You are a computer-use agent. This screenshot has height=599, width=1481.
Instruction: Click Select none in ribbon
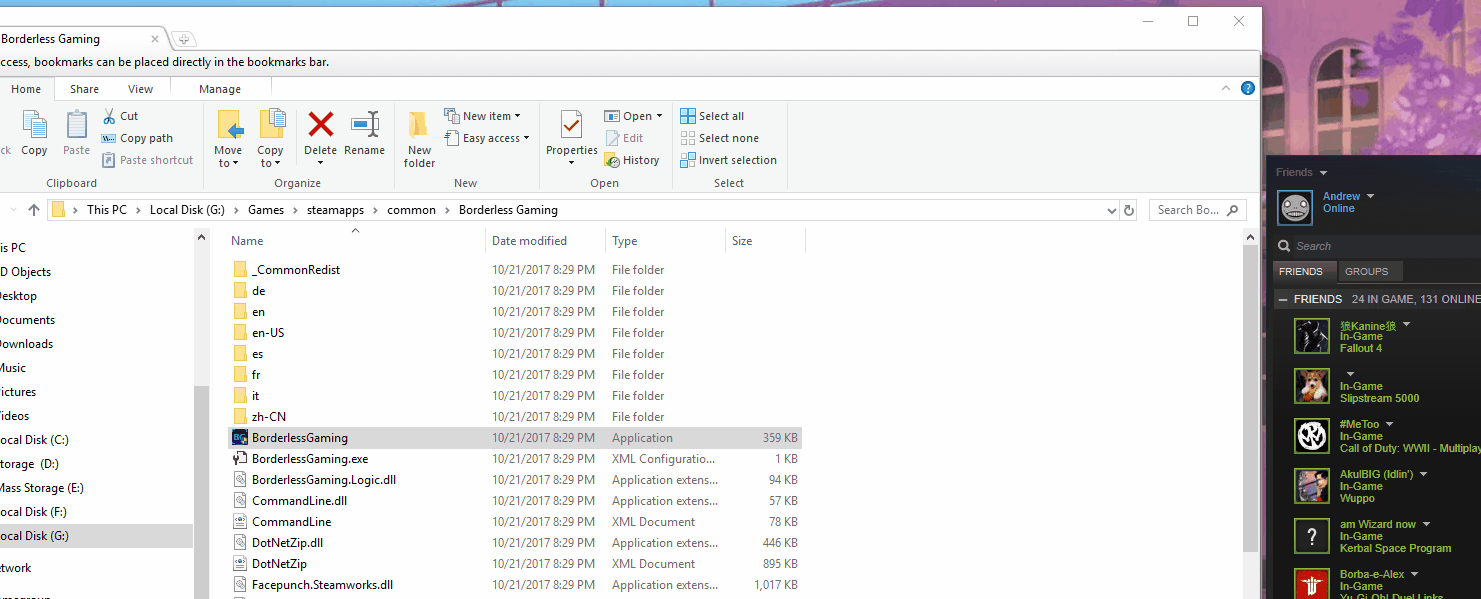coord(719,138)
